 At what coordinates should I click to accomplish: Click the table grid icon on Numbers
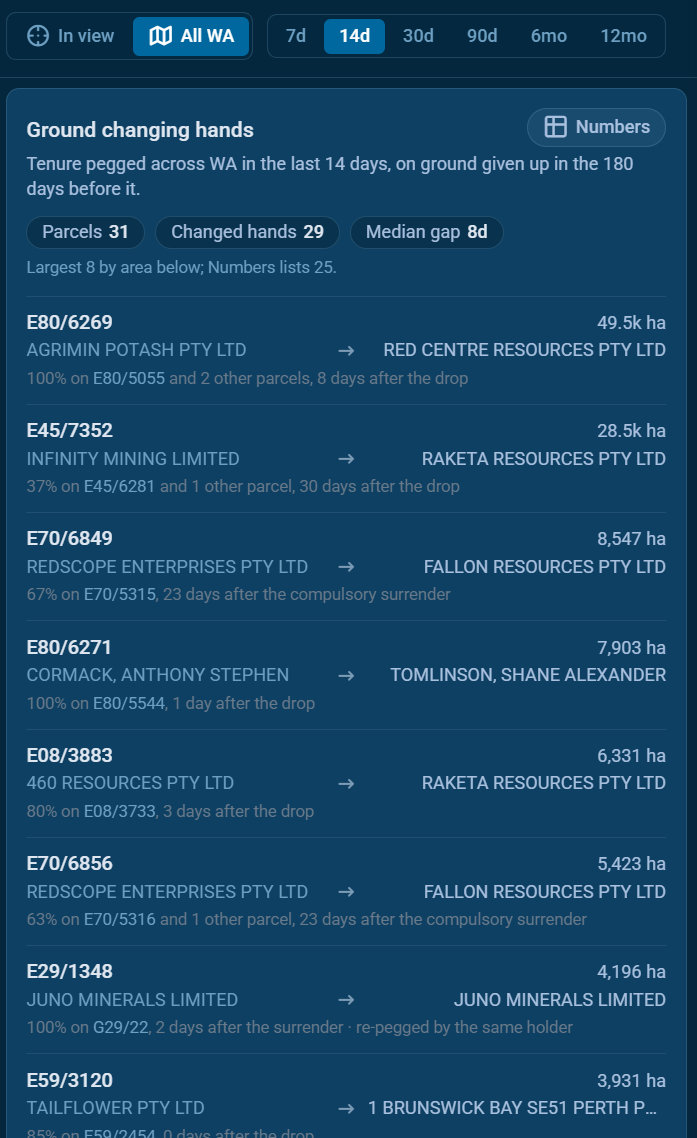[x=555, y=127]
